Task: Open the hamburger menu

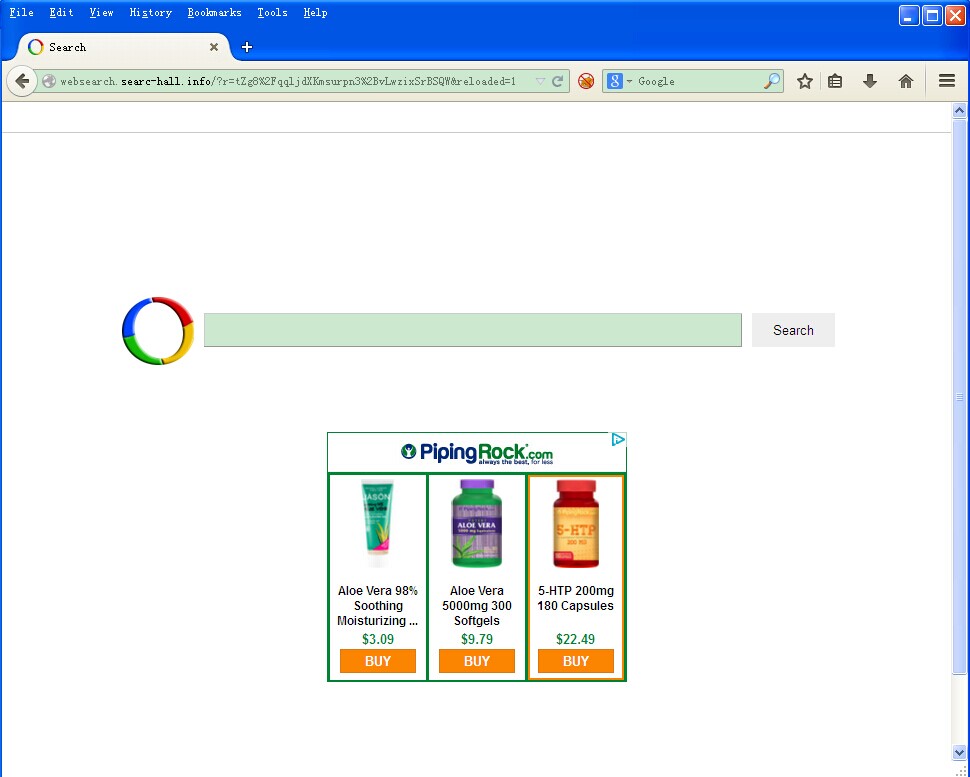Action: [947, 80]
